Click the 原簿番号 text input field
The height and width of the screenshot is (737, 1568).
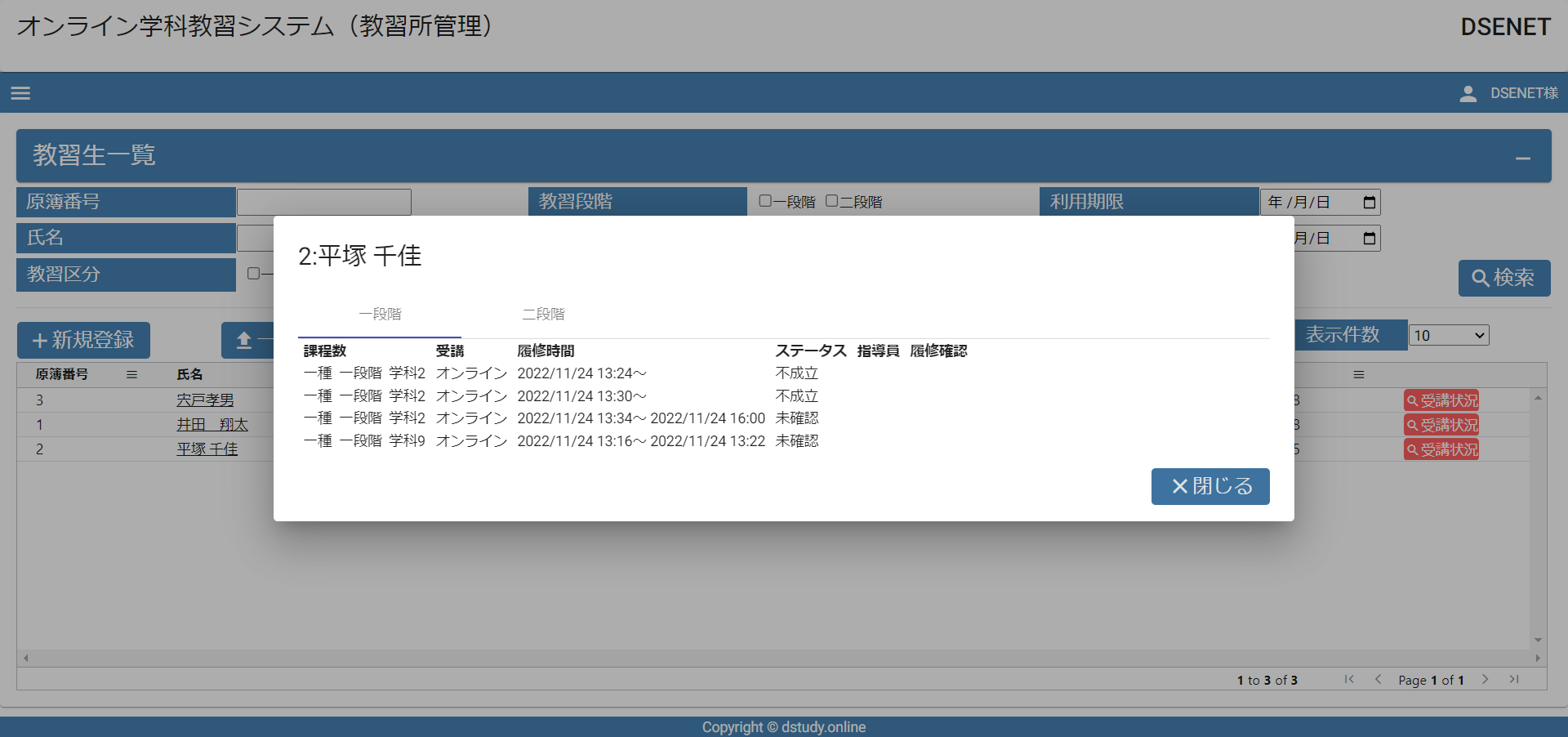324,203
